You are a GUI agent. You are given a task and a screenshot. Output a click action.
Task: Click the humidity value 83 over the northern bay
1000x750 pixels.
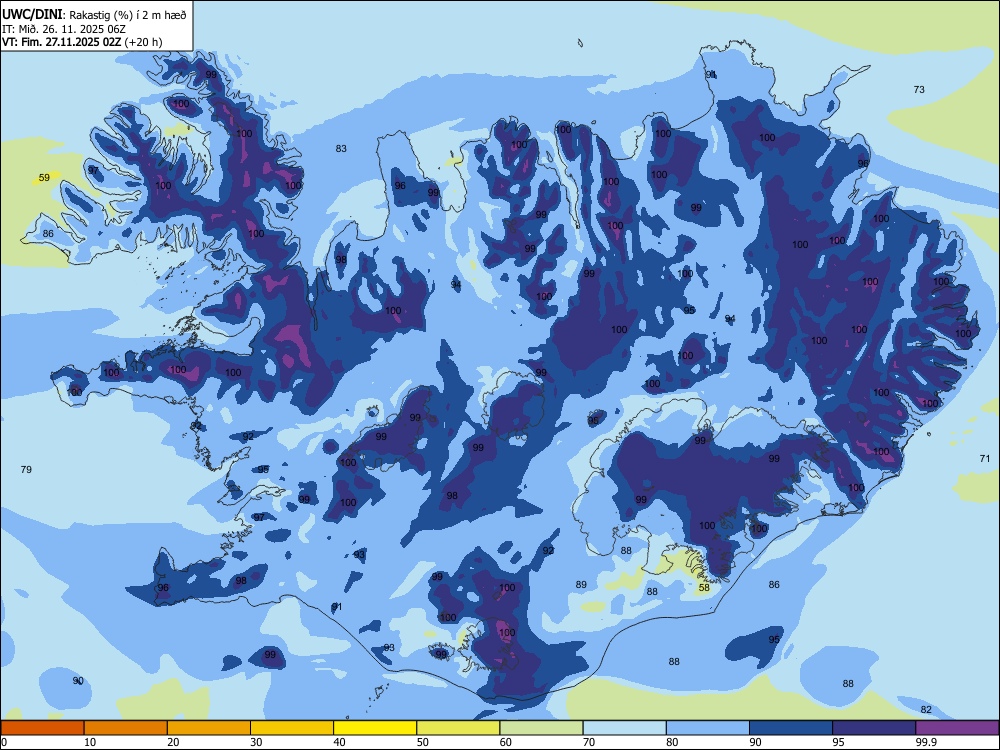pyautogui.click(x=341, y=149)
